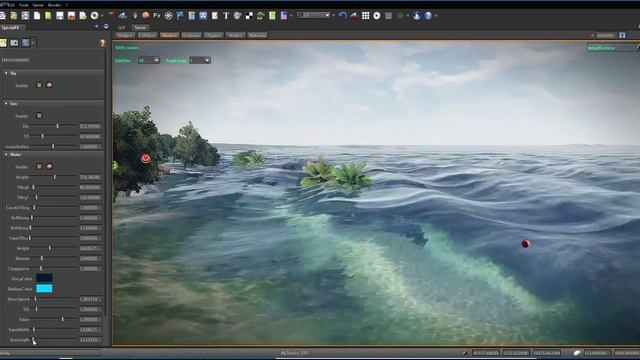Open the Angle Snap dropdown
Screen dimensions: 640x360
(200, 60)
